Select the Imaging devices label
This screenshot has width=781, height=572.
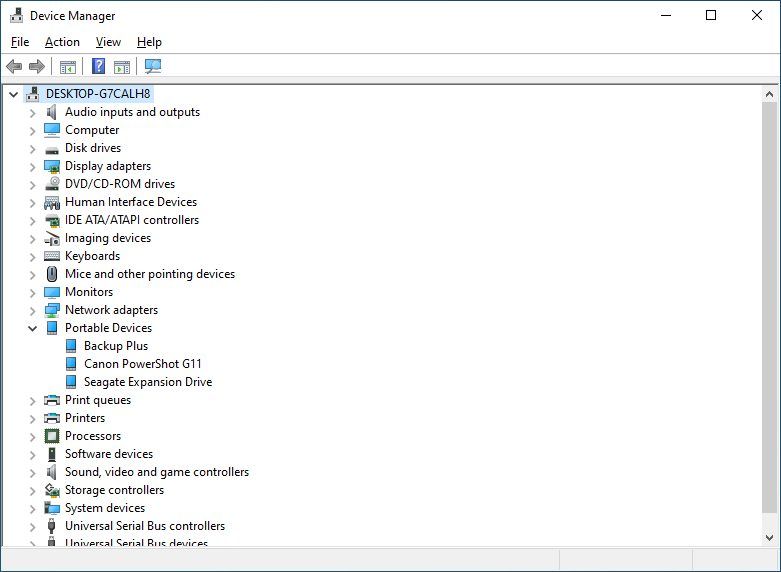coord(108,238)
